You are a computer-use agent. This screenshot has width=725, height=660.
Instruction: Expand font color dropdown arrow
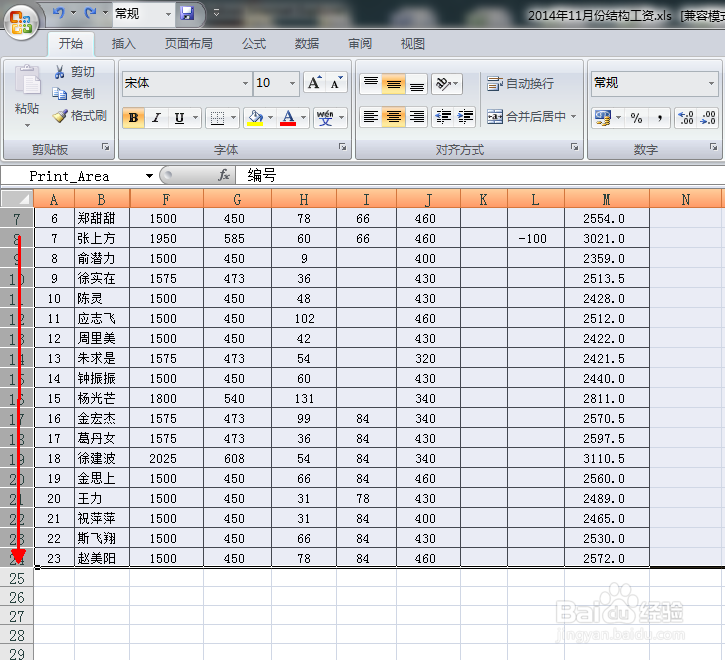pyautogui.click(x=303, y=118)
